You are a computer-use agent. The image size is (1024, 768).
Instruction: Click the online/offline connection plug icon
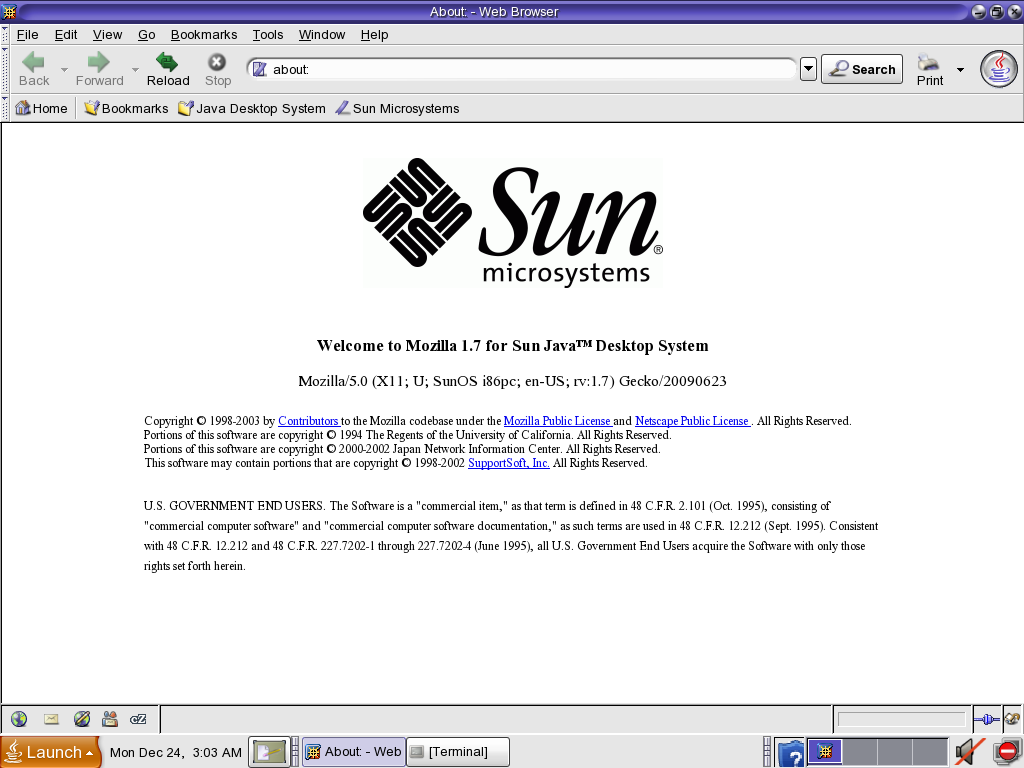point(987,719)
